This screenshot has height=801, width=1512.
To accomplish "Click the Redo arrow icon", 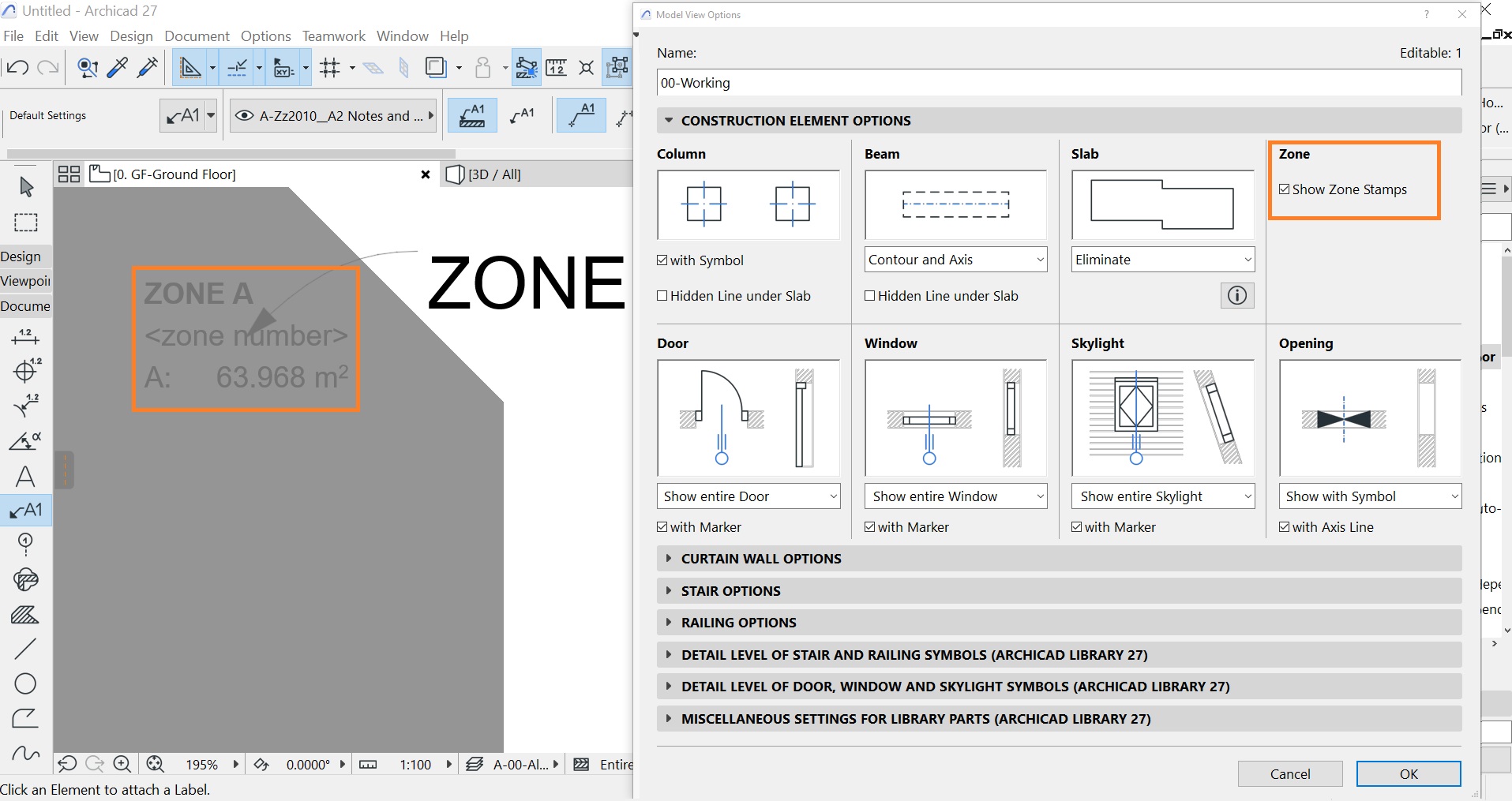I will click(x=48, y=68).
